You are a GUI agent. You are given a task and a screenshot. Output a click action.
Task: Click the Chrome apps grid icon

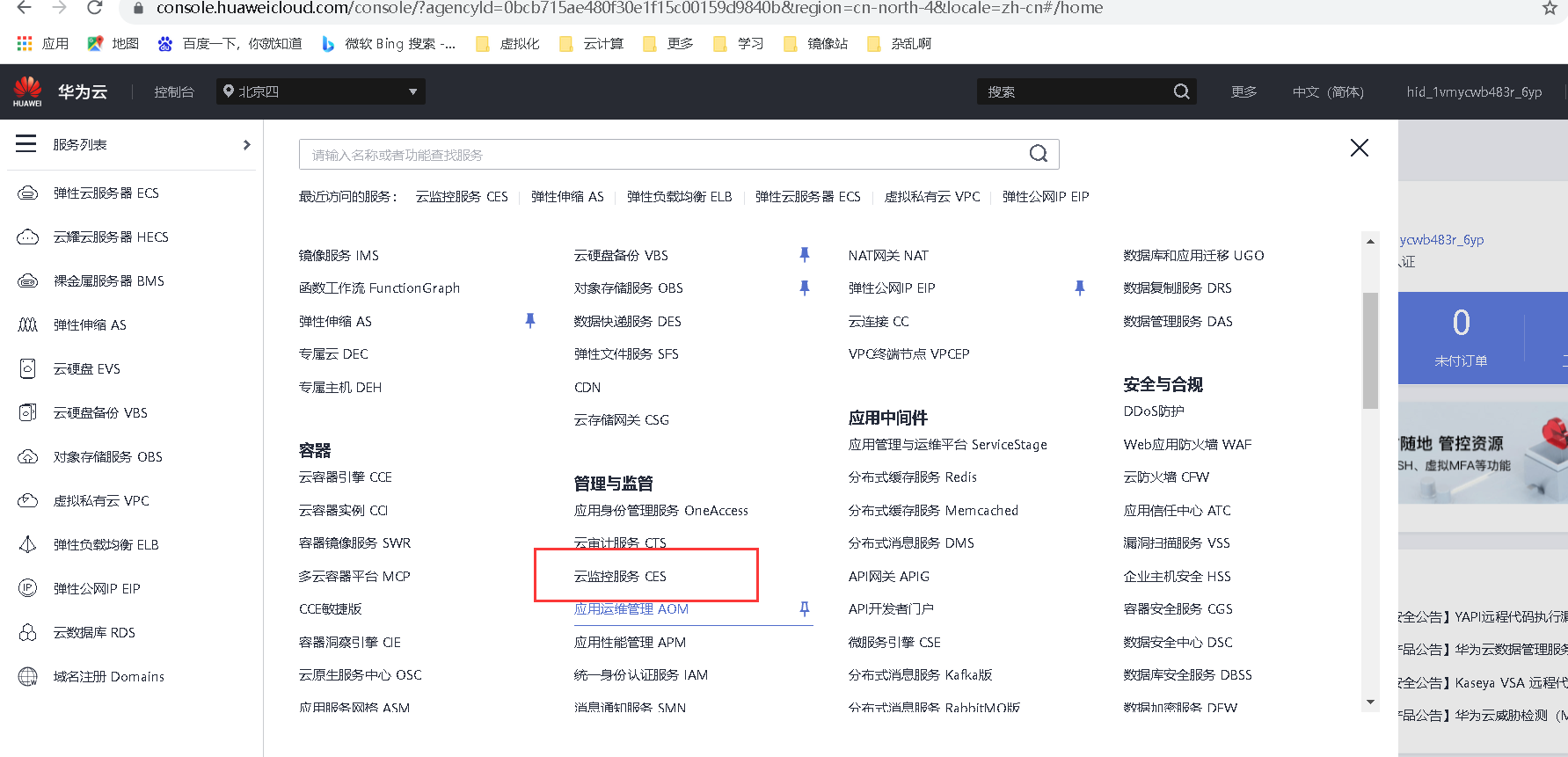[25, 43]
